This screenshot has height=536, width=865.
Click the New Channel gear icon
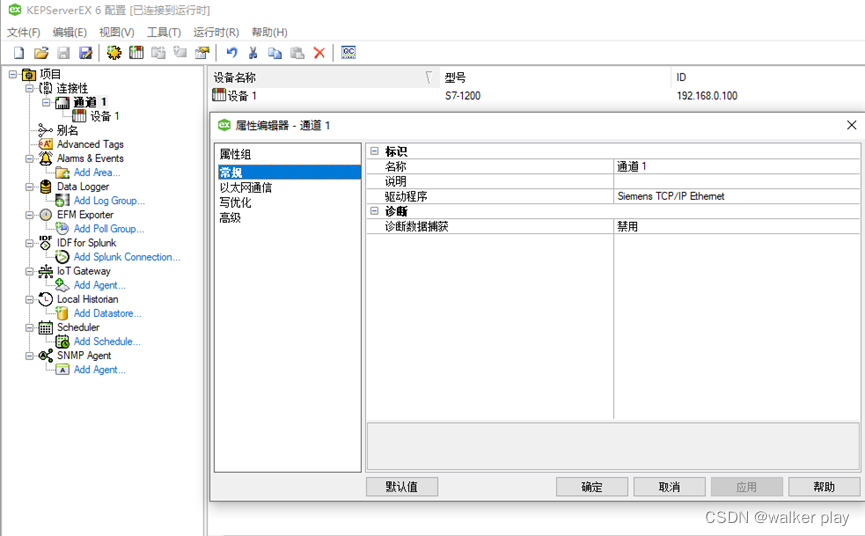[x=114, y=53]
